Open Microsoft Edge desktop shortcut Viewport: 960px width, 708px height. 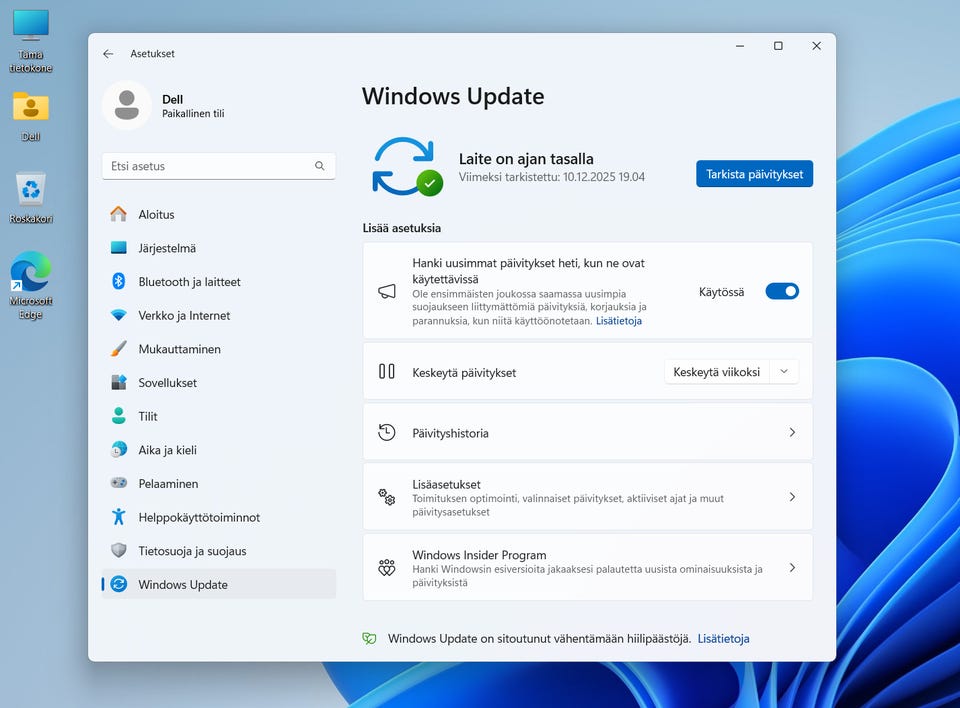tap(31, 285)
